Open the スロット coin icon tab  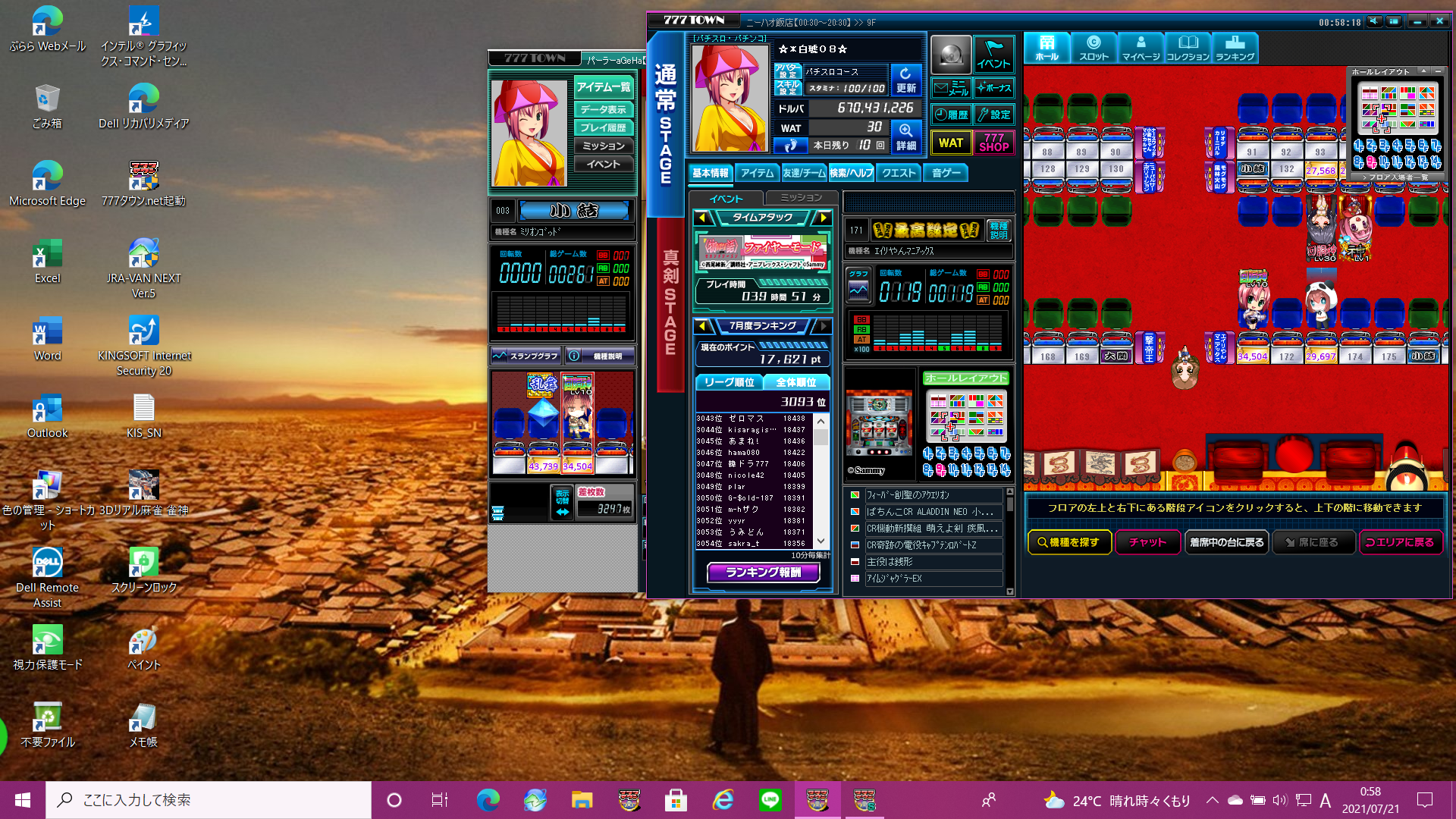point(1094,48)
